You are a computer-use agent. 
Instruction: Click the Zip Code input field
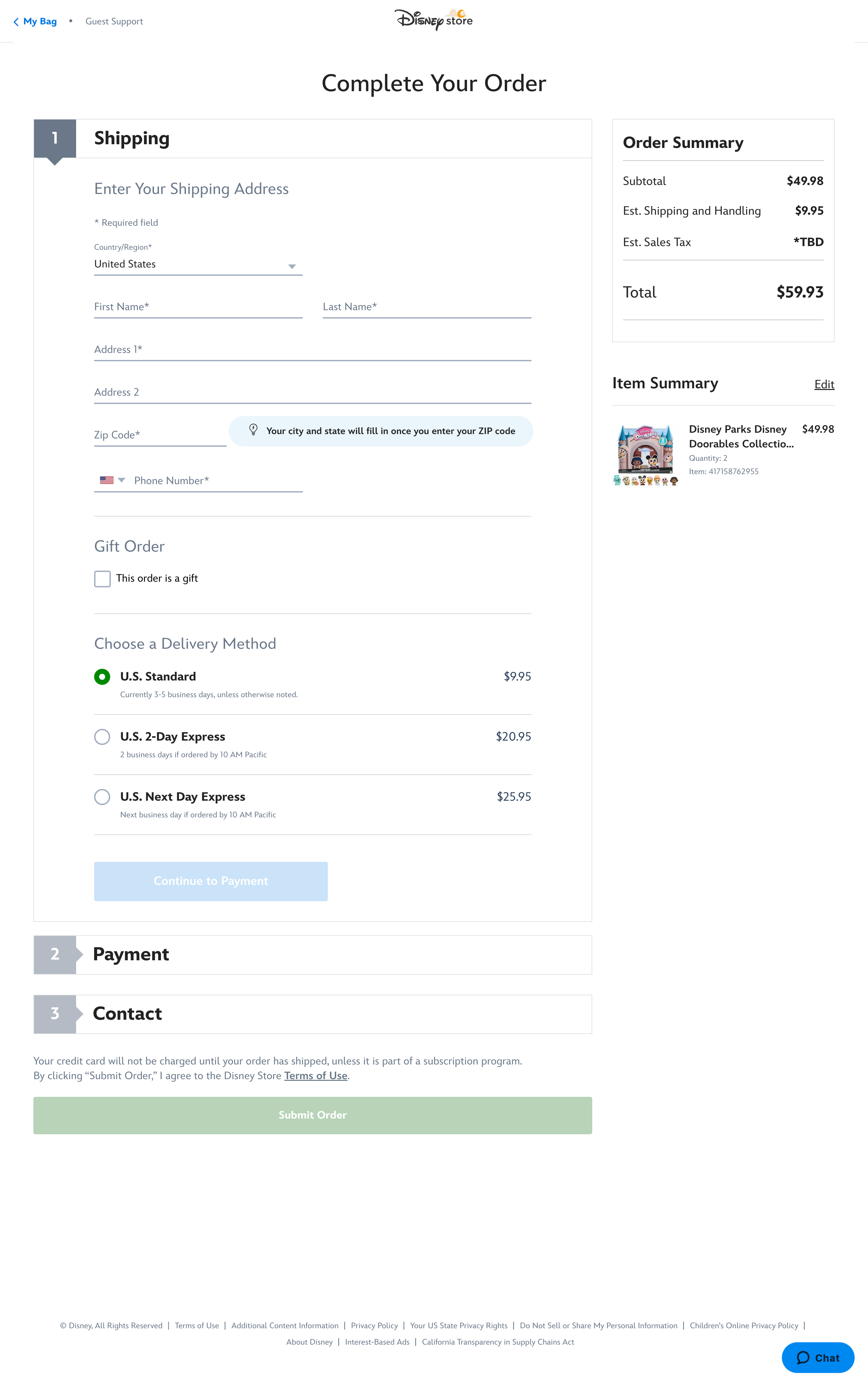coord(160,435)
